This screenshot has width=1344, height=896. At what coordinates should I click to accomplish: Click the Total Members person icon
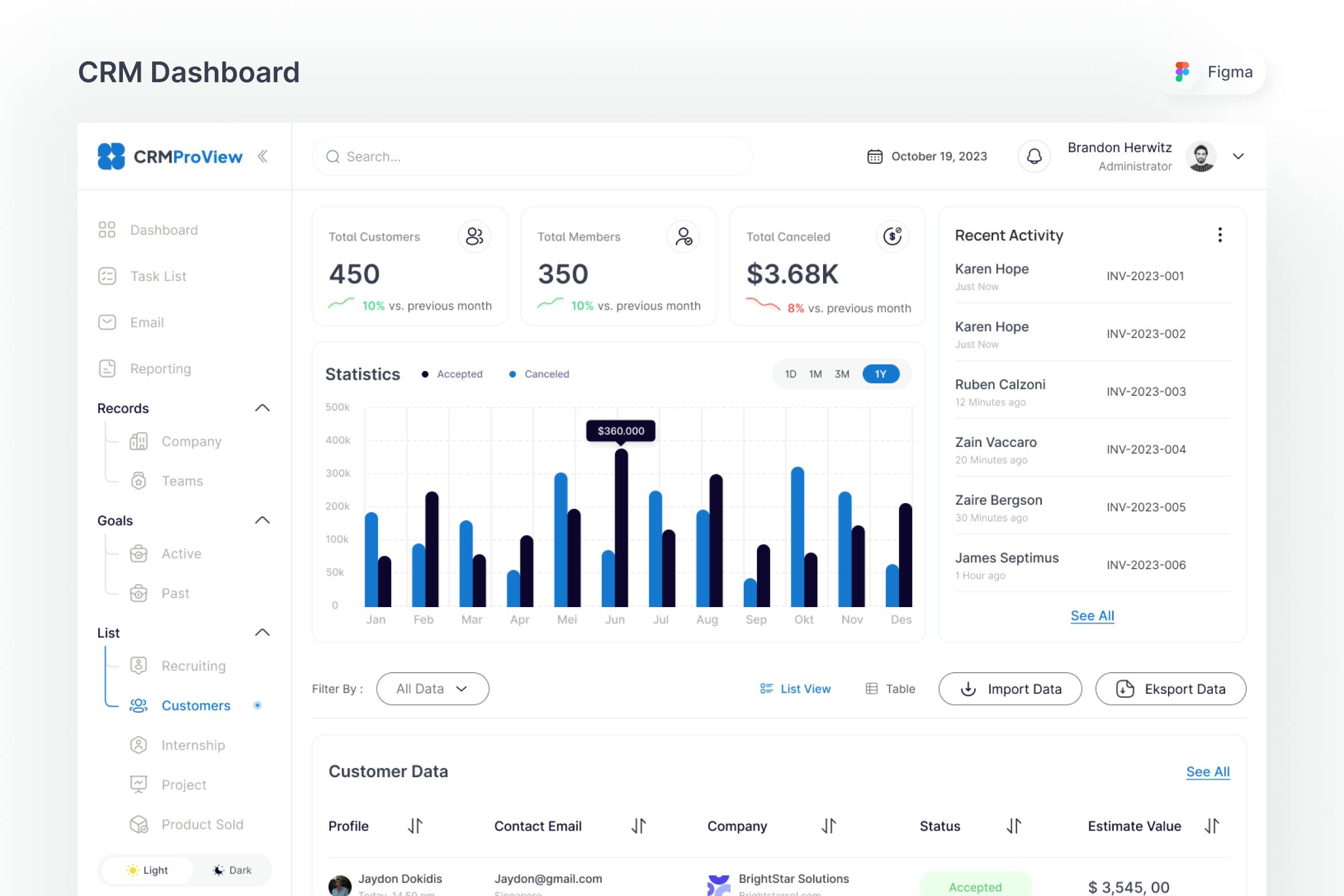pos(683,236)
